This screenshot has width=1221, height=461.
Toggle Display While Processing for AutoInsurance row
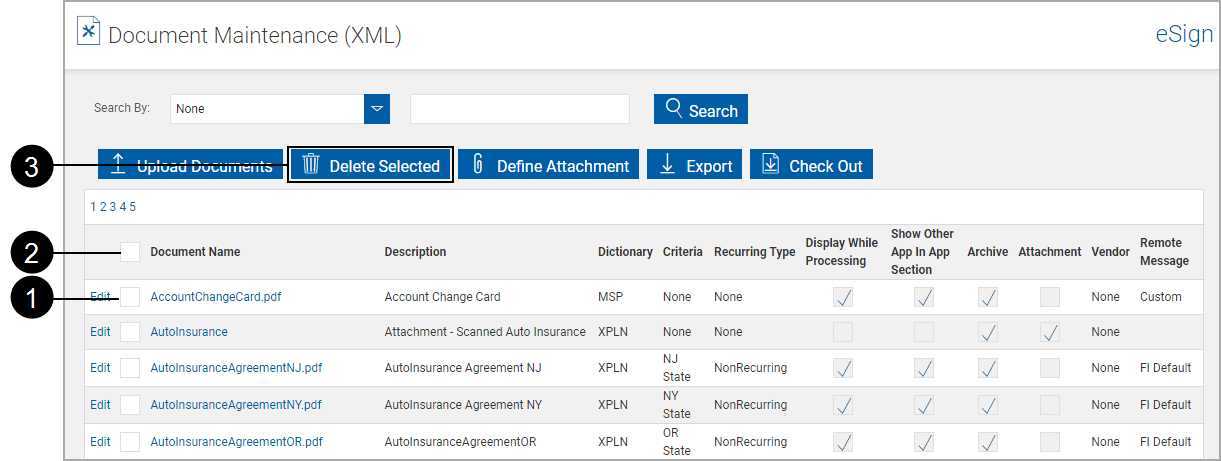pos(844,331)
